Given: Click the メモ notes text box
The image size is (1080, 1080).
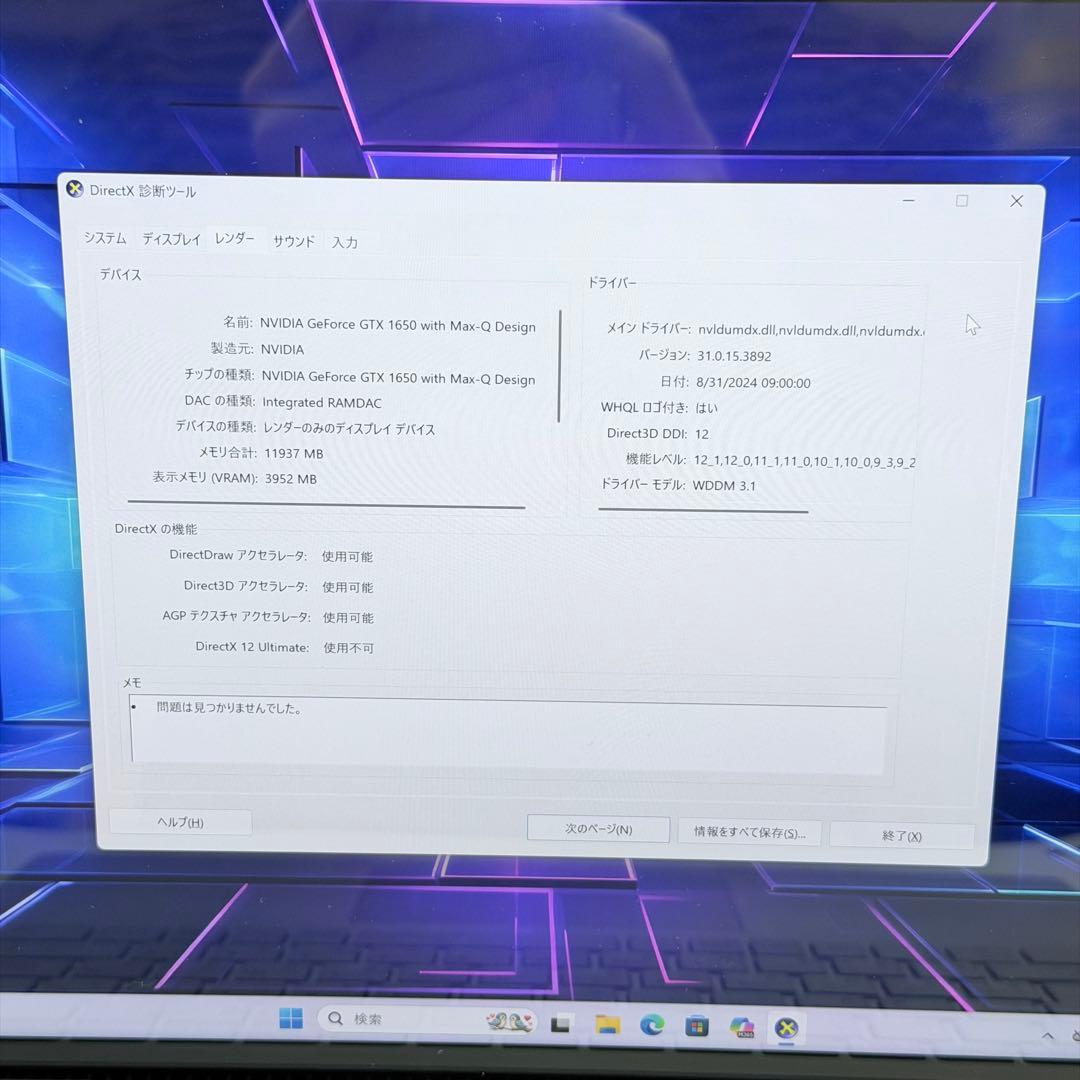Looking at the screenshot, I should (x=508, y=734).
